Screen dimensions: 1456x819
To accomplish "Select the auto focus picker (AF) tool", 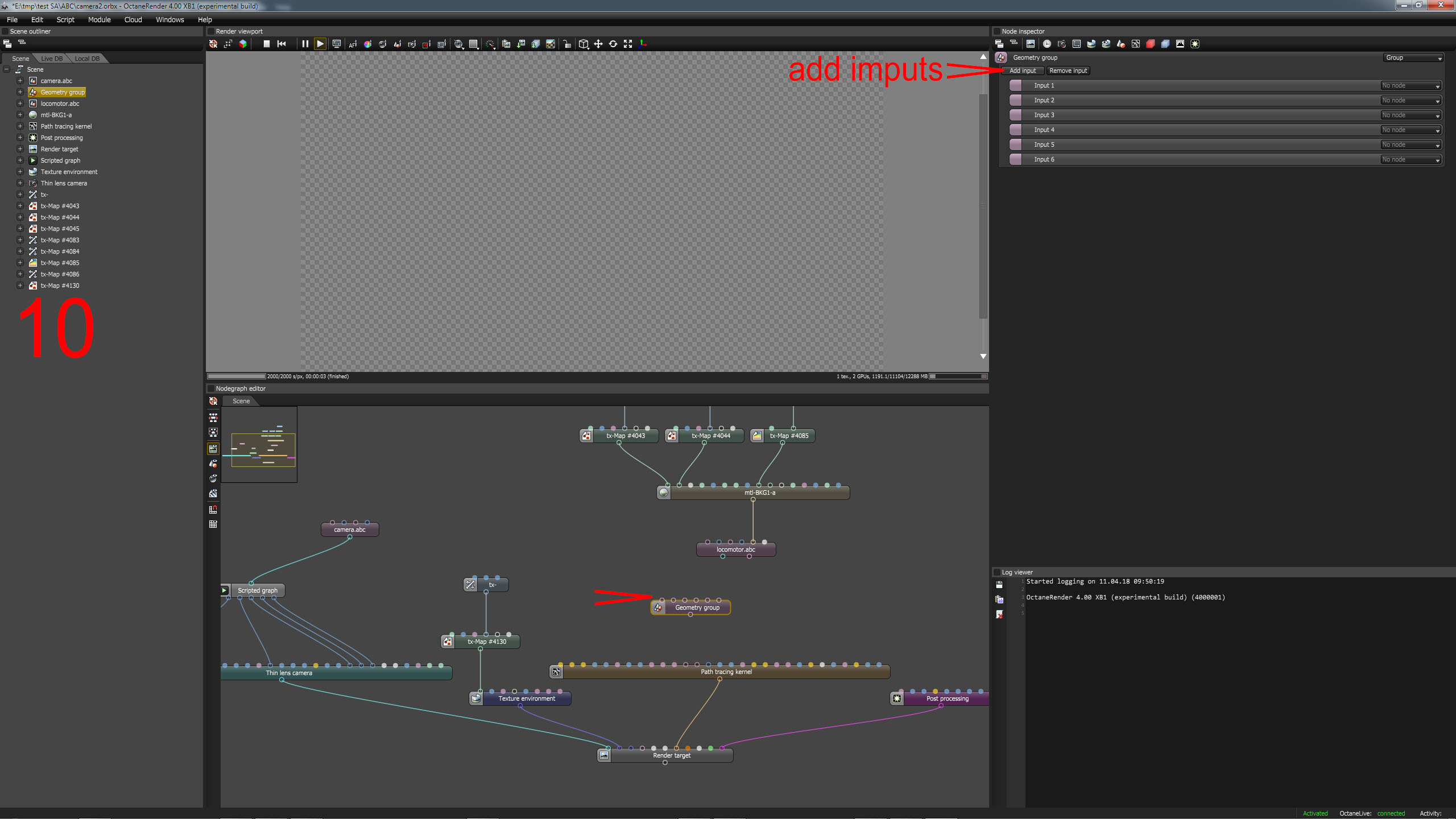I will click(353, 44).
